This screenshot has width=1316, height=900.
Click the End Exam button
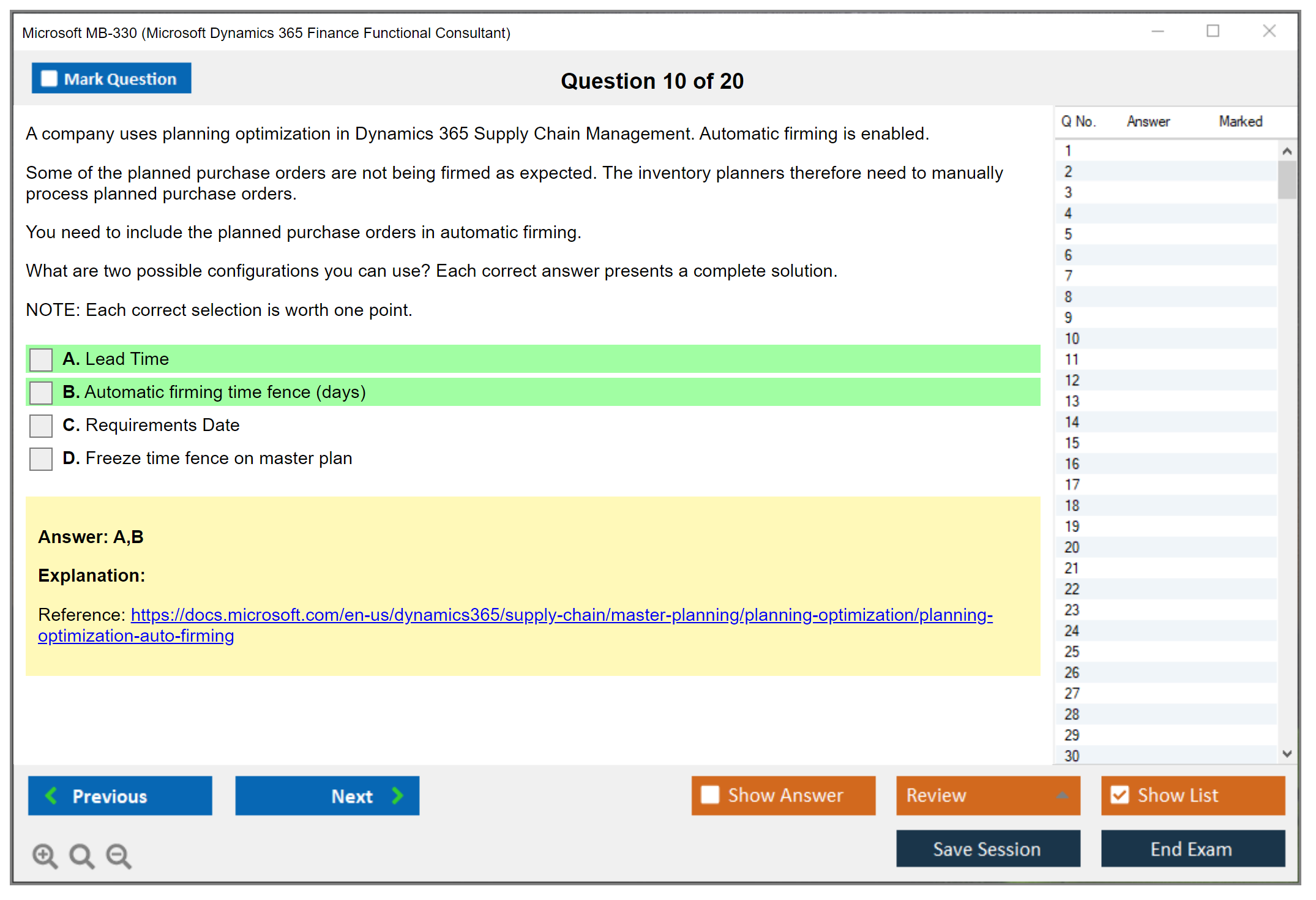tap(1192, 849)
